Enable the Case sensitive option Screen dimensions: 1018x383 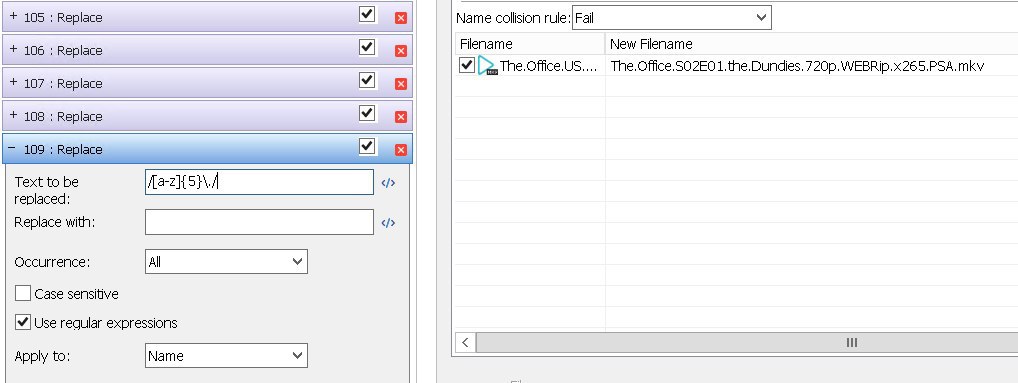click(x=23, y=293)
